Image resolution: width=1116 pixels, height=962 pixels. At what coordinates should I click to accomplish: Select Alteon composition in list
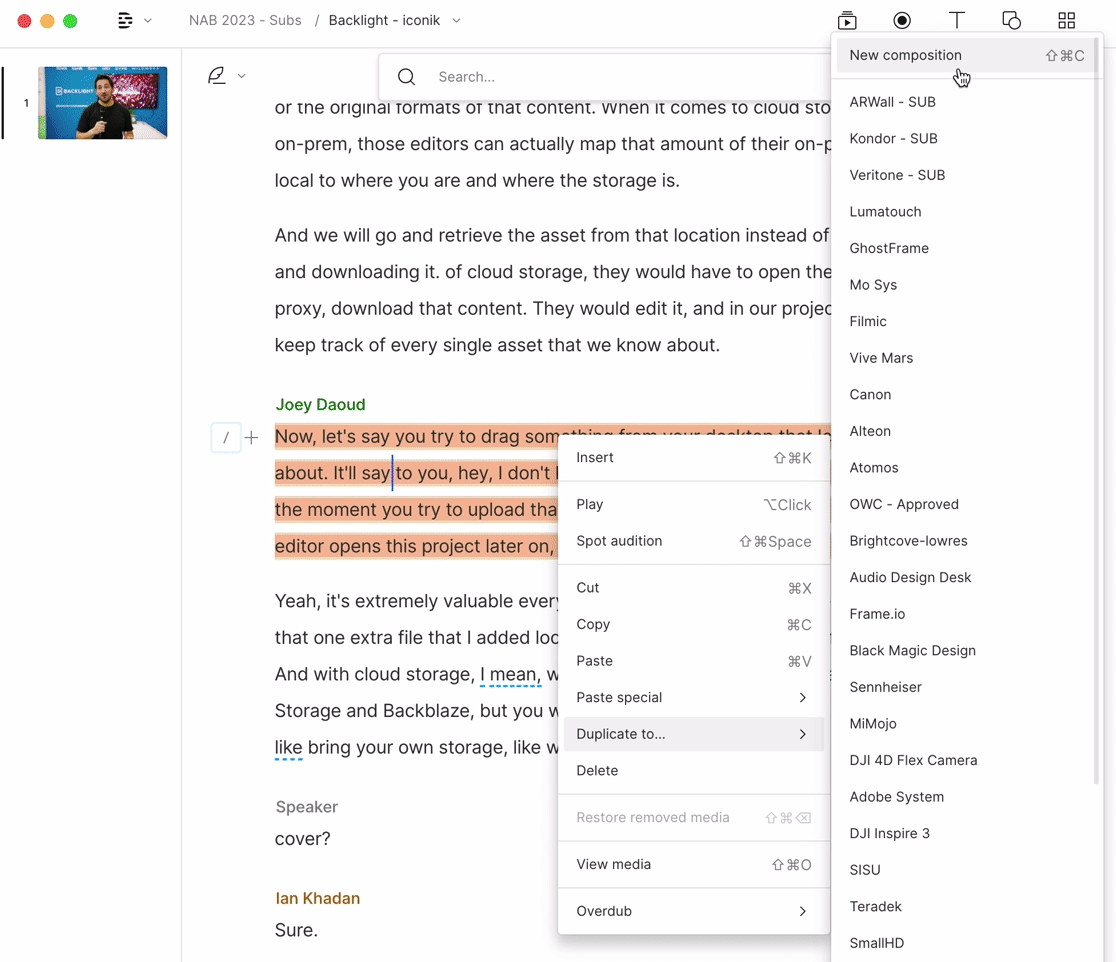click(966, 431)
